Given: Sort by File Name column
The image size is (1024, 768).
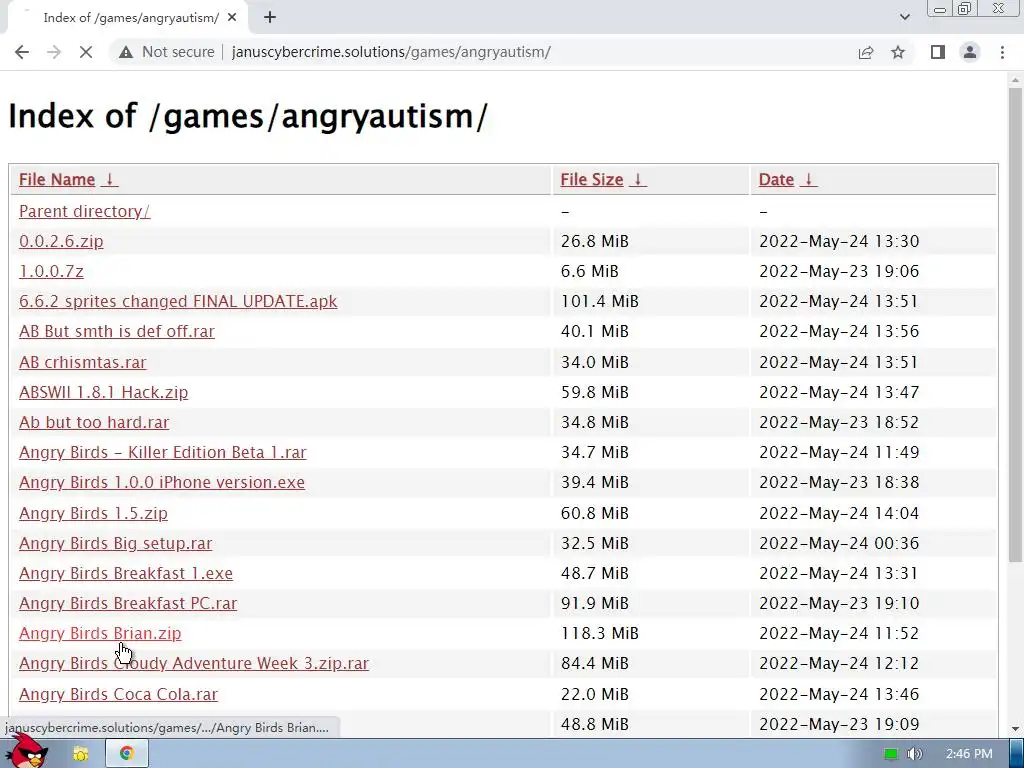Looking at the screenshot, I should [x=57, y=180].
